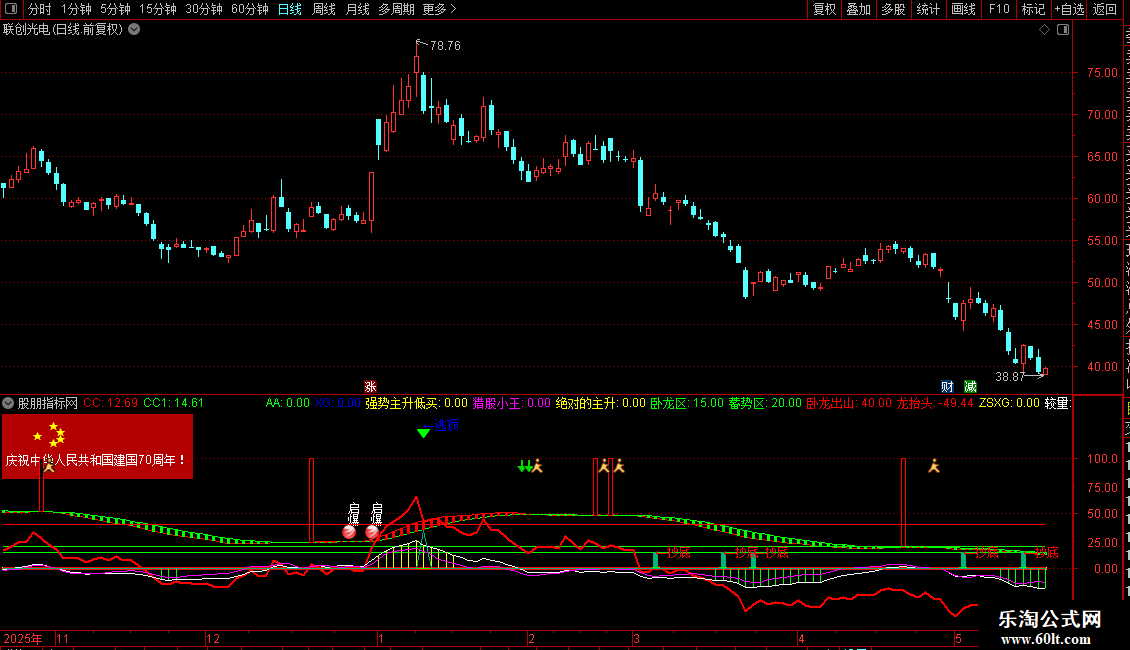Expand the 更多 periods menu
The image size is (1130, 650).
pyautogui.click(x=440, y=9)
